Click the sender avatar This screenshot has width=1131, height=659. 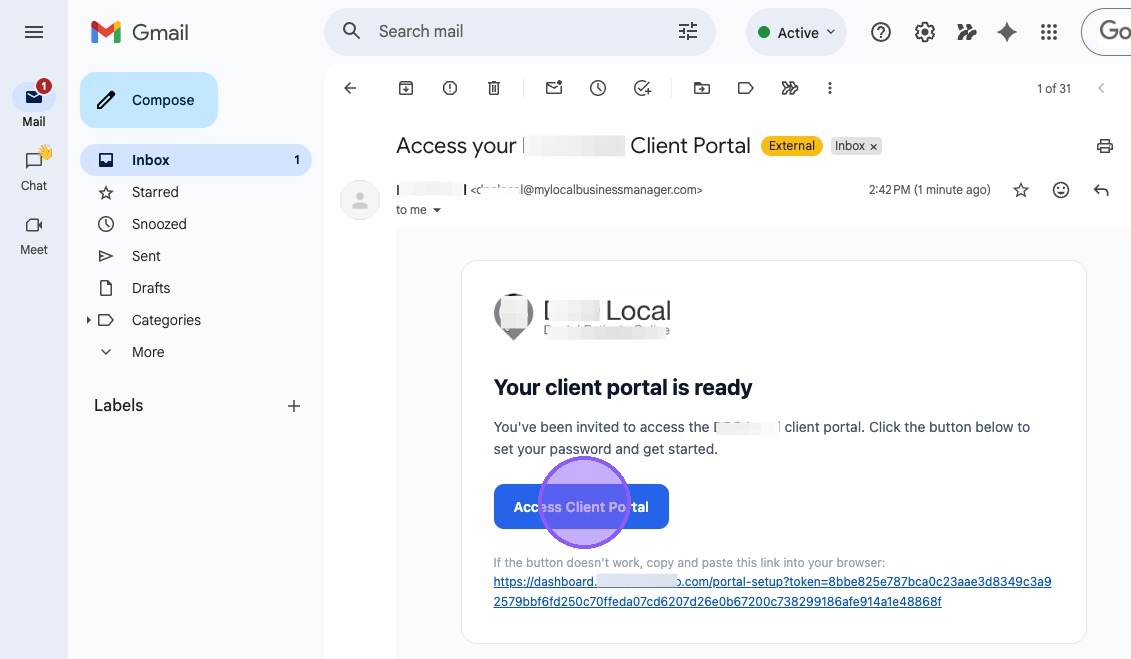pyautogui.click(x=360, y=200)
